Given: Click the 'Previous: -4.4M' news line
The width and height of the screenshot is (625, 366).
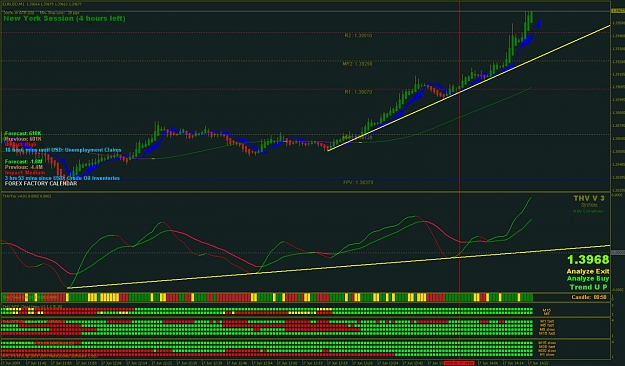Looking at the screenshot, I should click(x=24, y=167).
